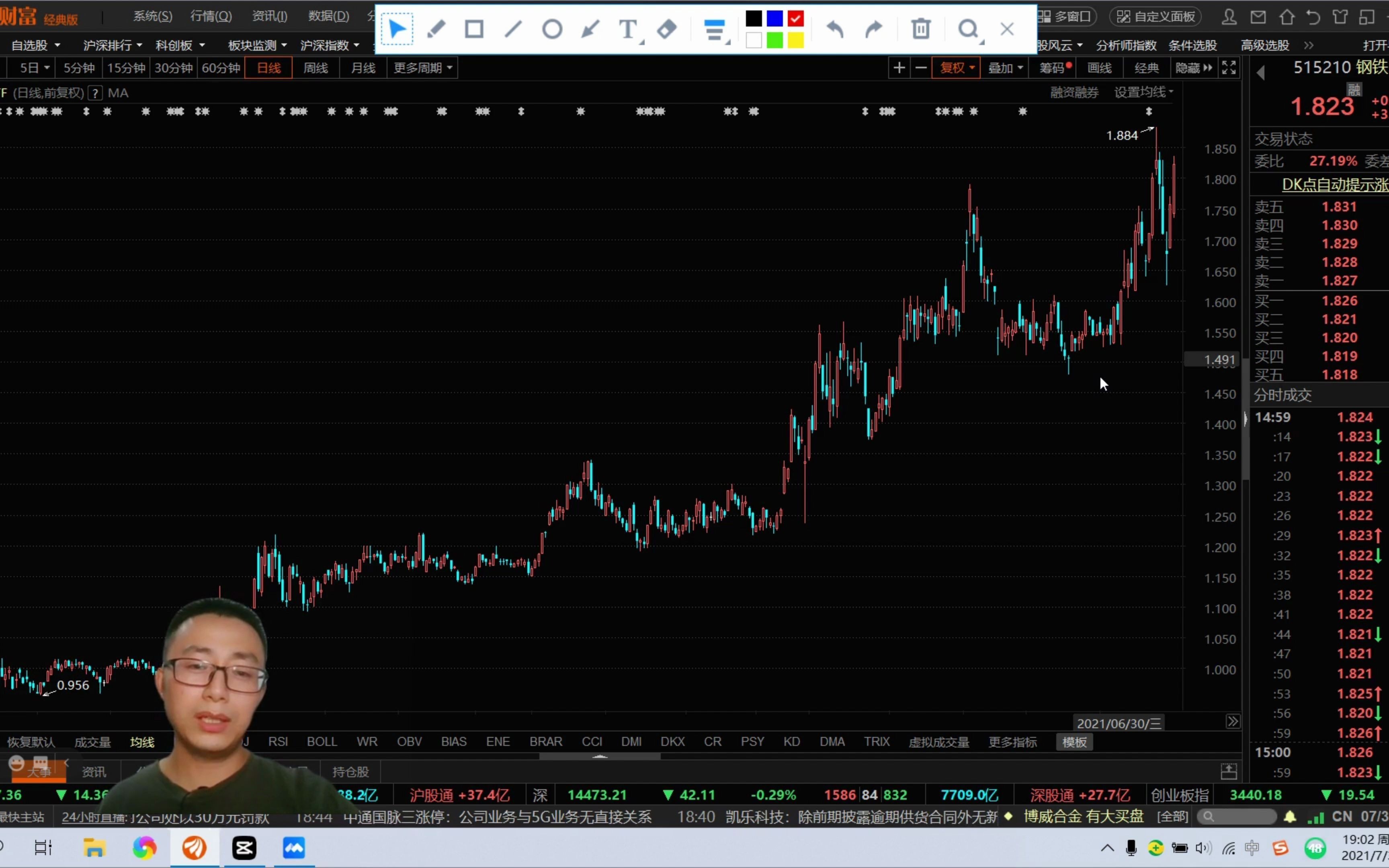Expand the 5日 dropdown
Image resolution: width=1389 pixels, height=868 pixels.
pyautogui.click(x=35, y=68)
